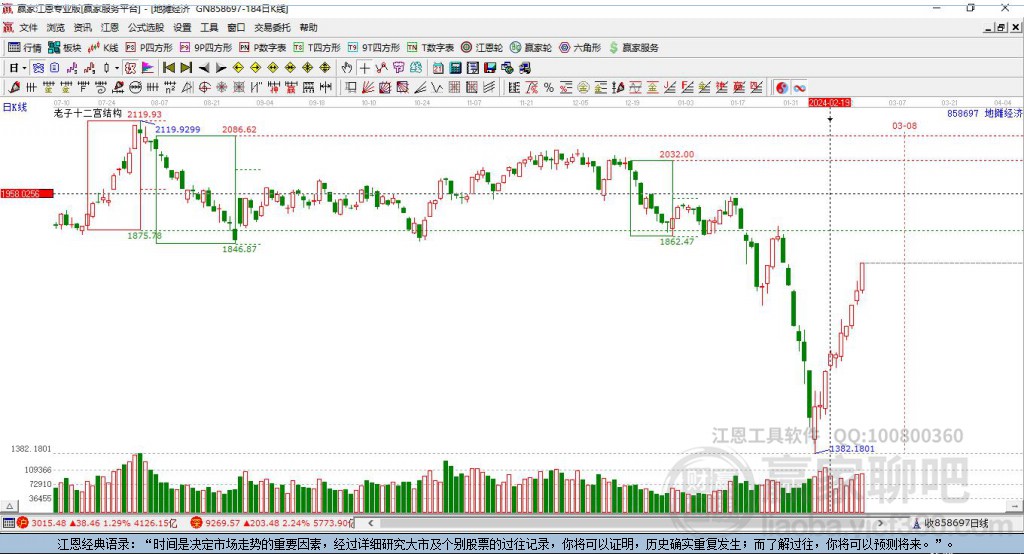1024x554 pixels.
Task: Open the 赢家轮 wheel tool
Action: tap(531, 48)
